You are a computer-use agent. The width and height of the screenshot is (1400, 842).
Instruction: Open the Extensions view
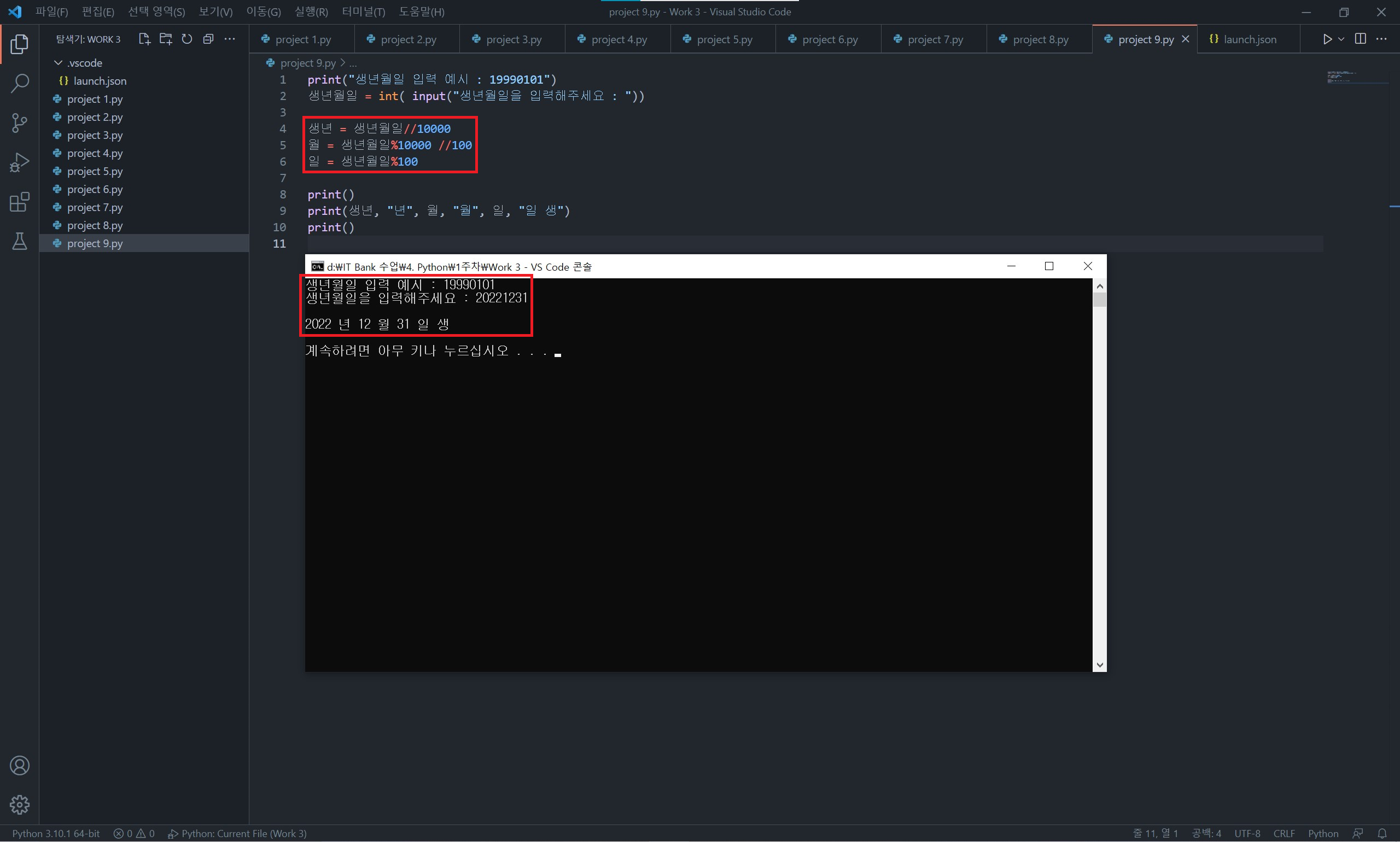point(19,202)
